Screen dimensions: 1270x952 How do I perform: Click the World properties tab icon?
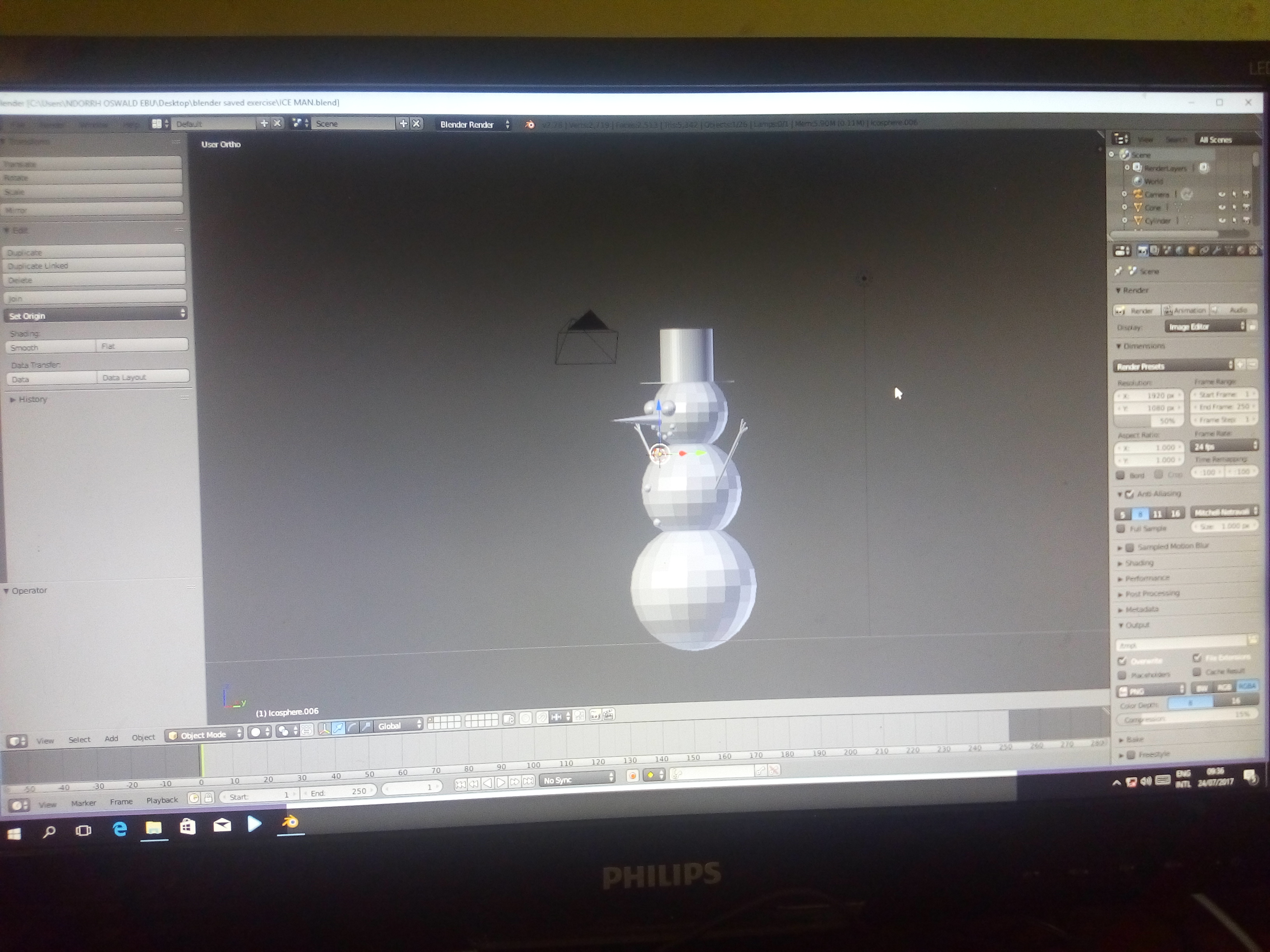pos(1179,250)
